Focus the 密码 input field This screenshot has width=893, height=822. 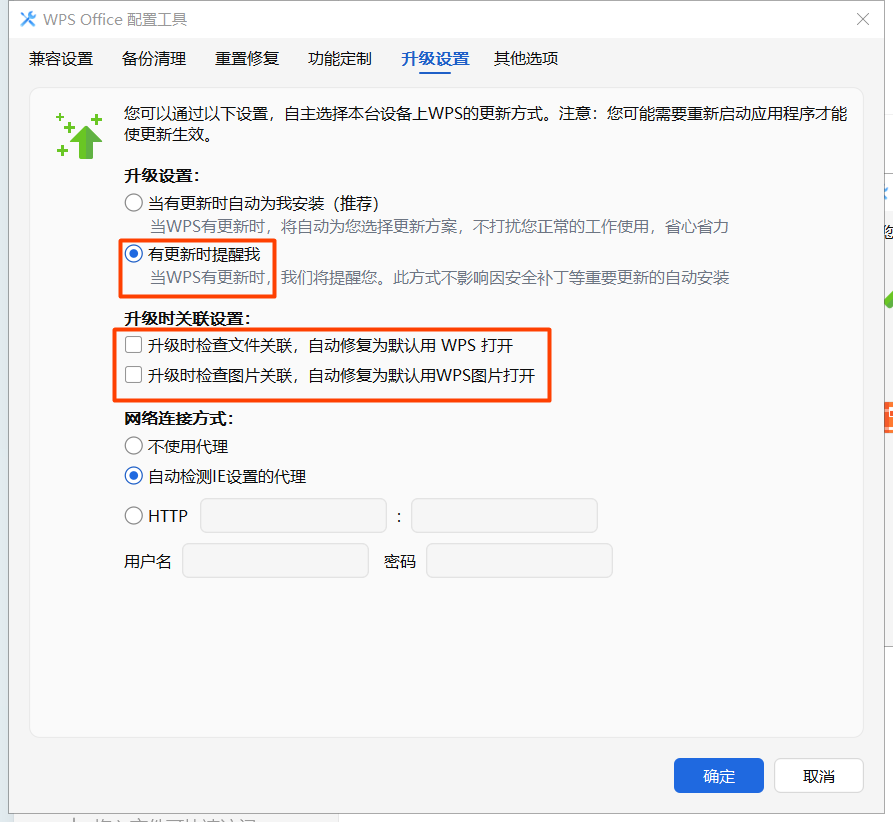coord(519,560)
